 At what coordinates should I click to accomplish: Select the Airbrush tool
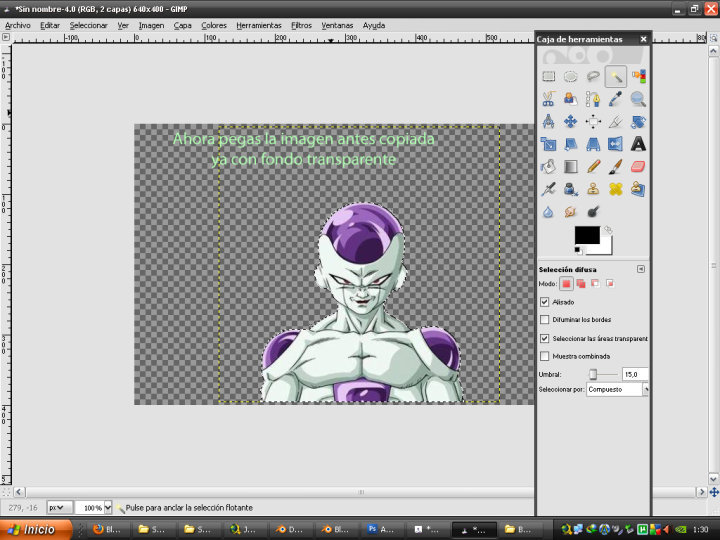tap(548, 189)
